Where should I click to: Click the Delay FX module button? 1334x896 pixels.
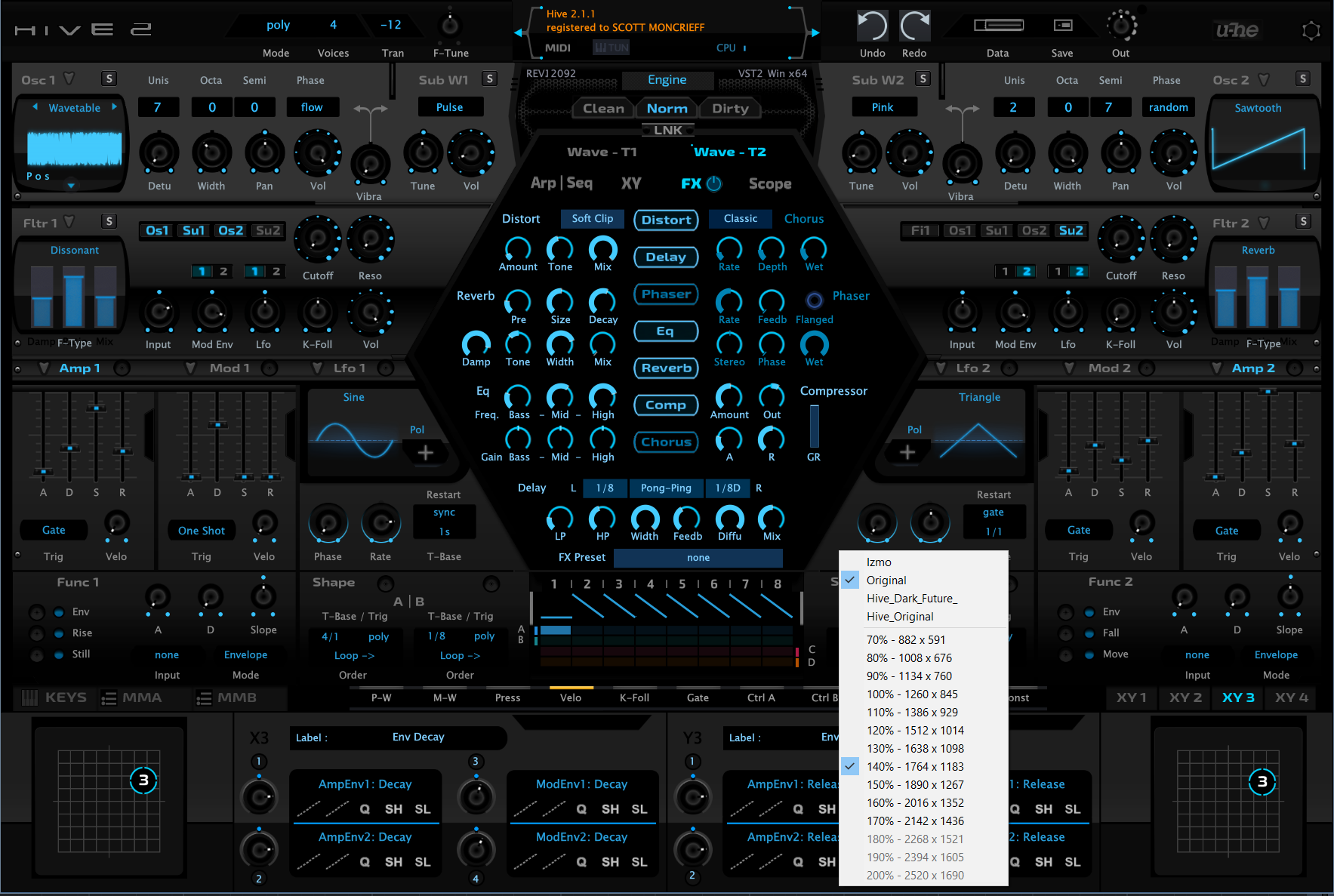[667, 257]
